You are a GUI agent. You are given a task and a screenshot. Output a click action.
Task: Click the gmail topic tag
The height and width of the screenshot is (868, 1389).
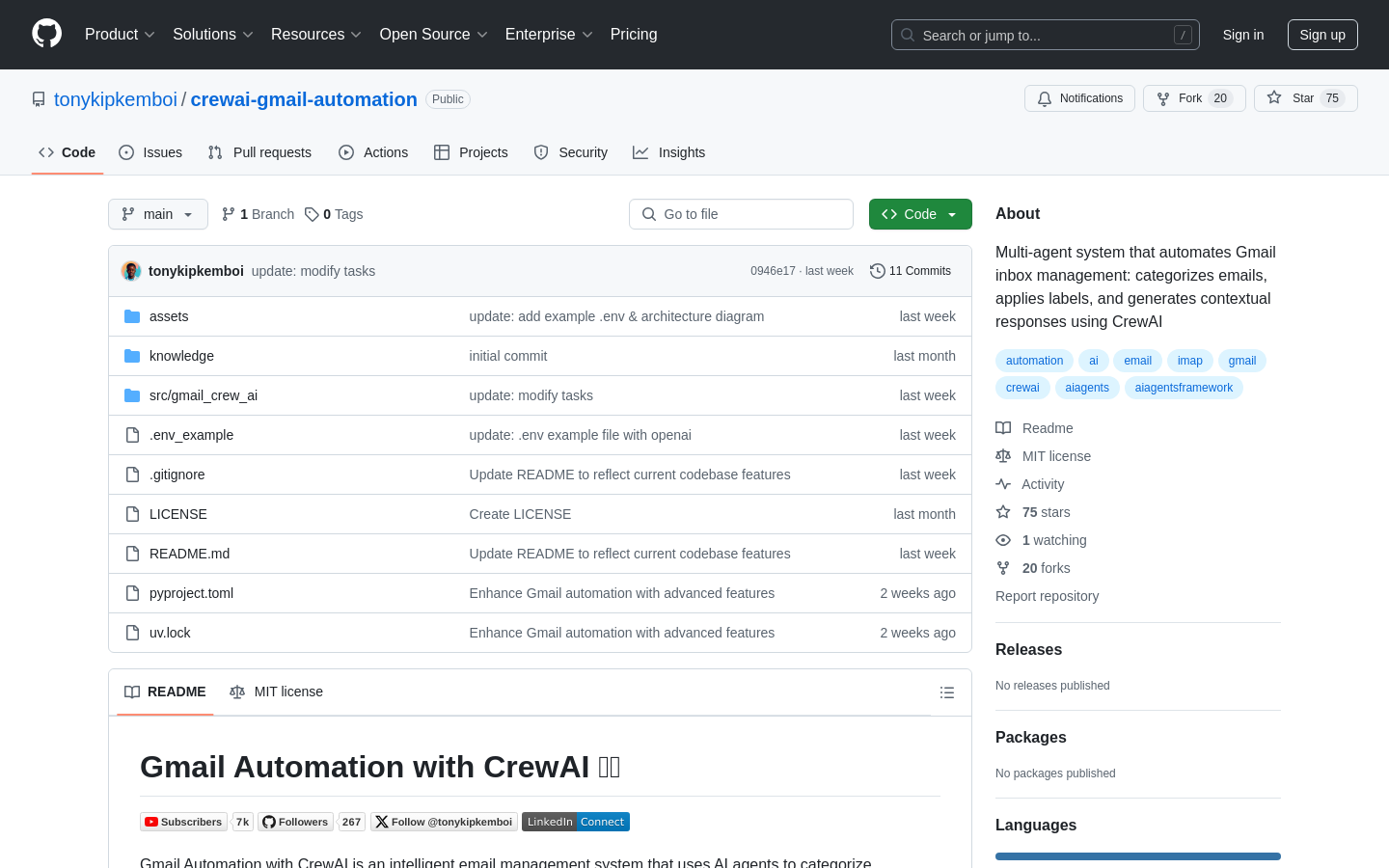click(x=1242, y=361)
